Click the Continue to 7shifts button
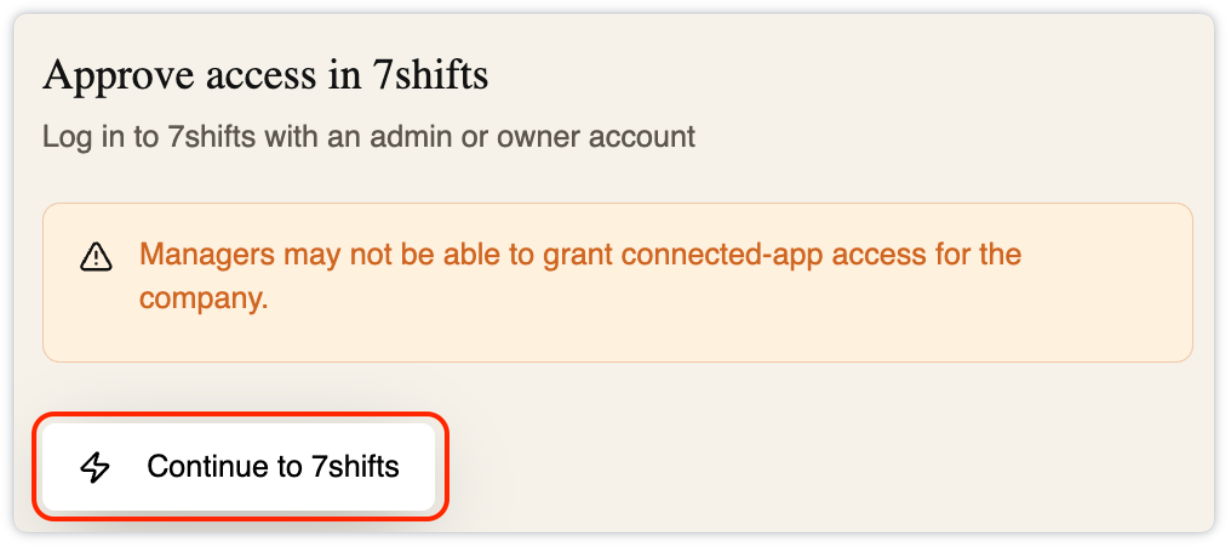This screenshot has width=1228, height=546. (x=239, y=466)
